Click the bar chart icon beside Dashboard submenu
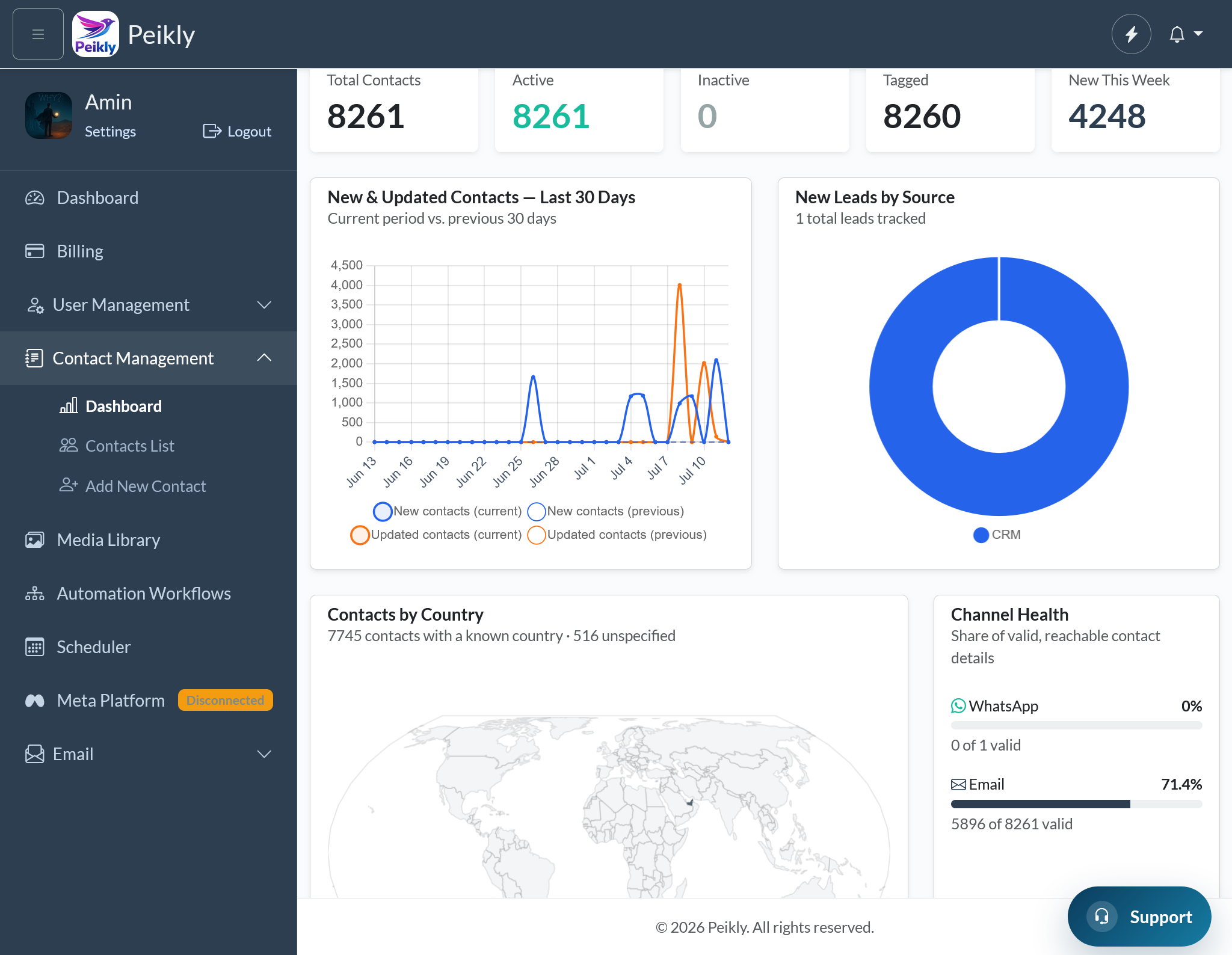The width and height of the screenshot is (1232, 955). point(69,406)
